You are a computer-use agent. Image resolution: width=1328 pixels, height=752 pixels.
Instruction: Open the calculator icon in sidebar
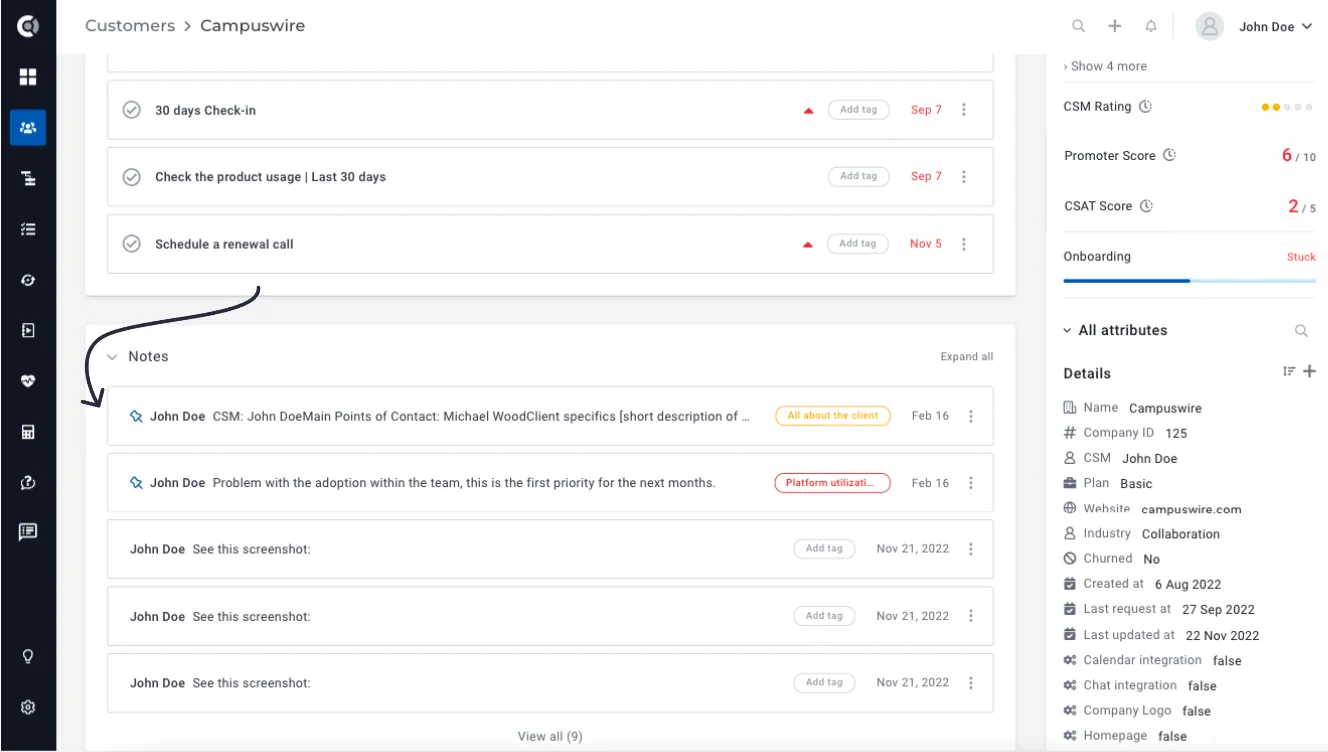28,432
